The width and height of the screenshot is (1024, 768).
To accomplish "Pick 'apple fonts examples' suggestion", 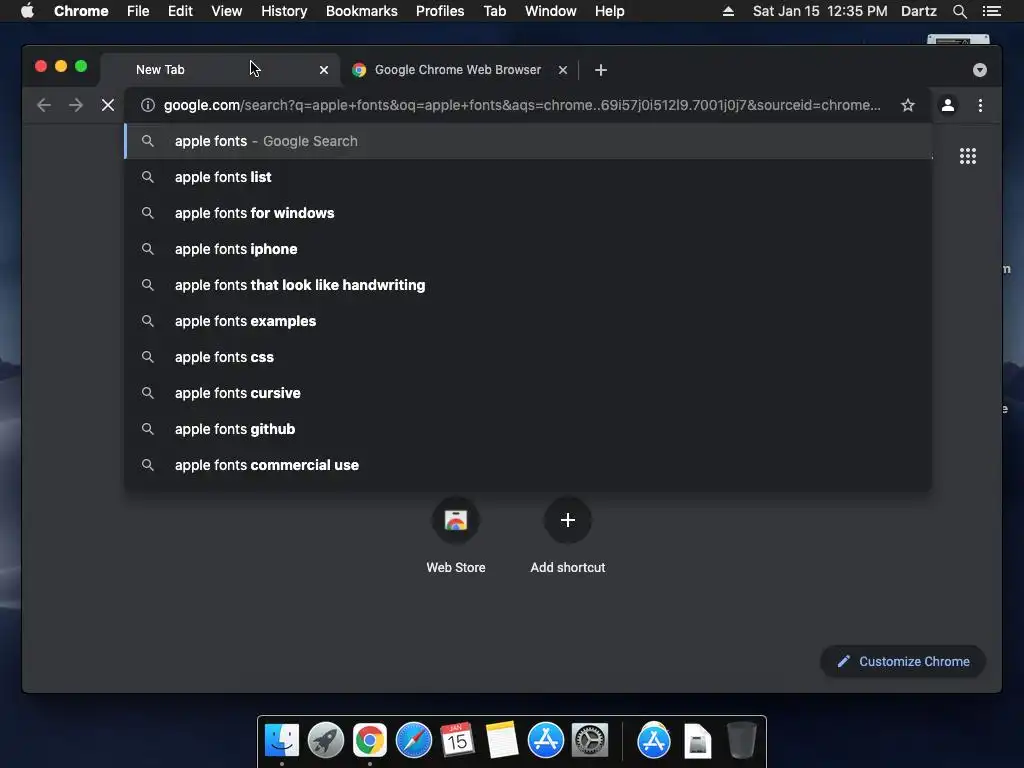I will pos(528,321).
